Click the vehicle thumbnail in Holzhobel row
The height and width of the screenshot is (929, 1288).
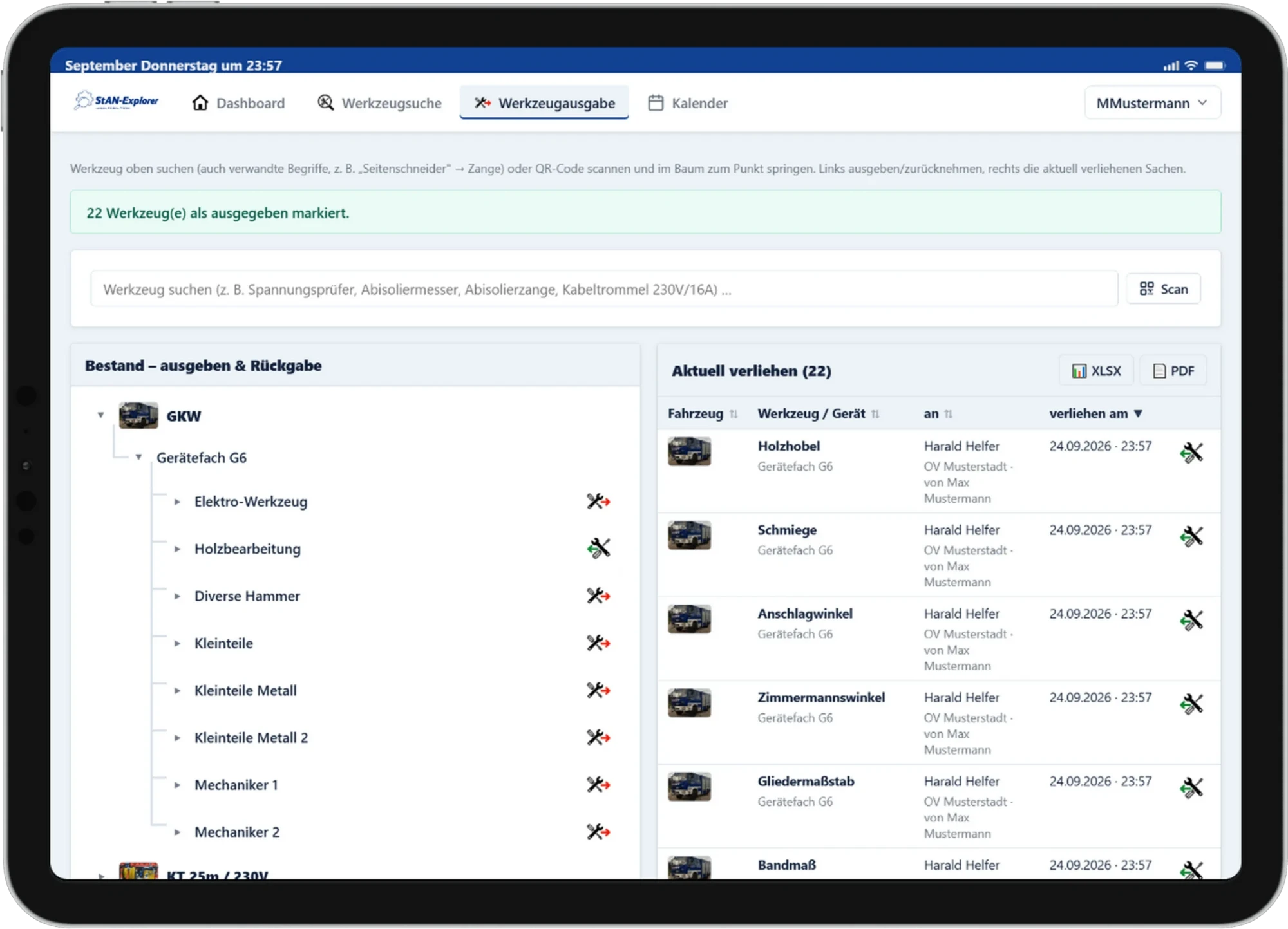coord(689,451)
